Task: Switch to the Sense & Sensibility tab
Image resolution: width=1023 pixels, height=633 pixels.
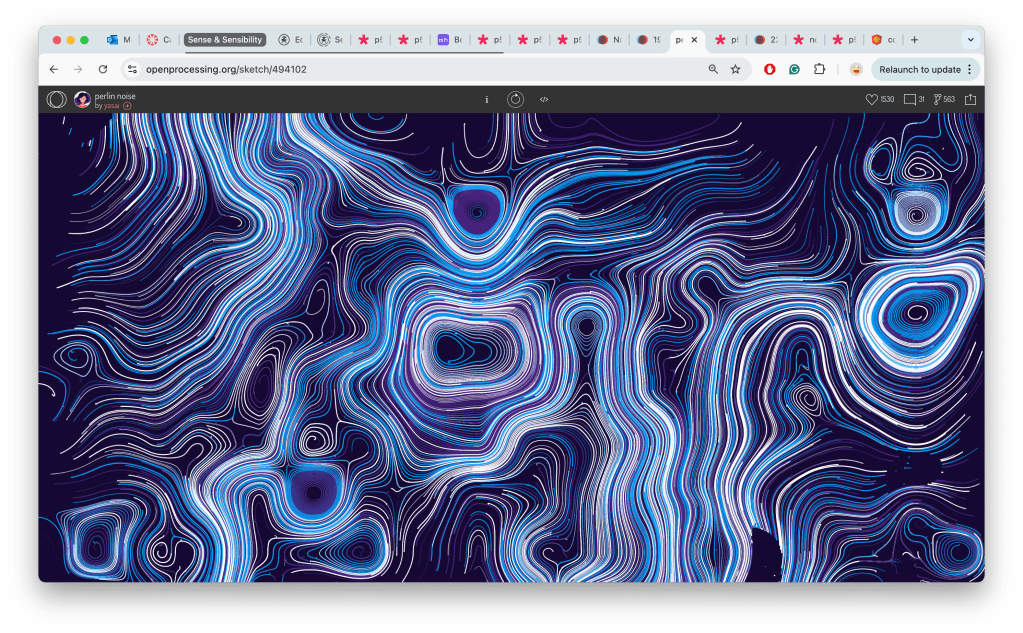Action: pos(225,40)
